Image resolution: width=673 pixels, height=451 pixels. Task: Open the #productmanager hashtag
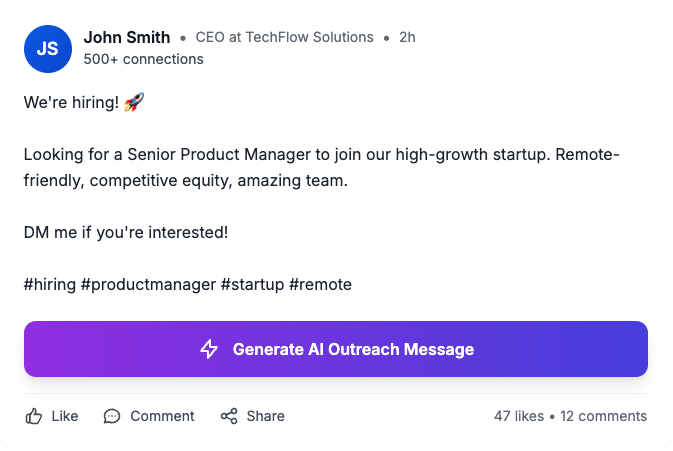[x=149, y=285]
